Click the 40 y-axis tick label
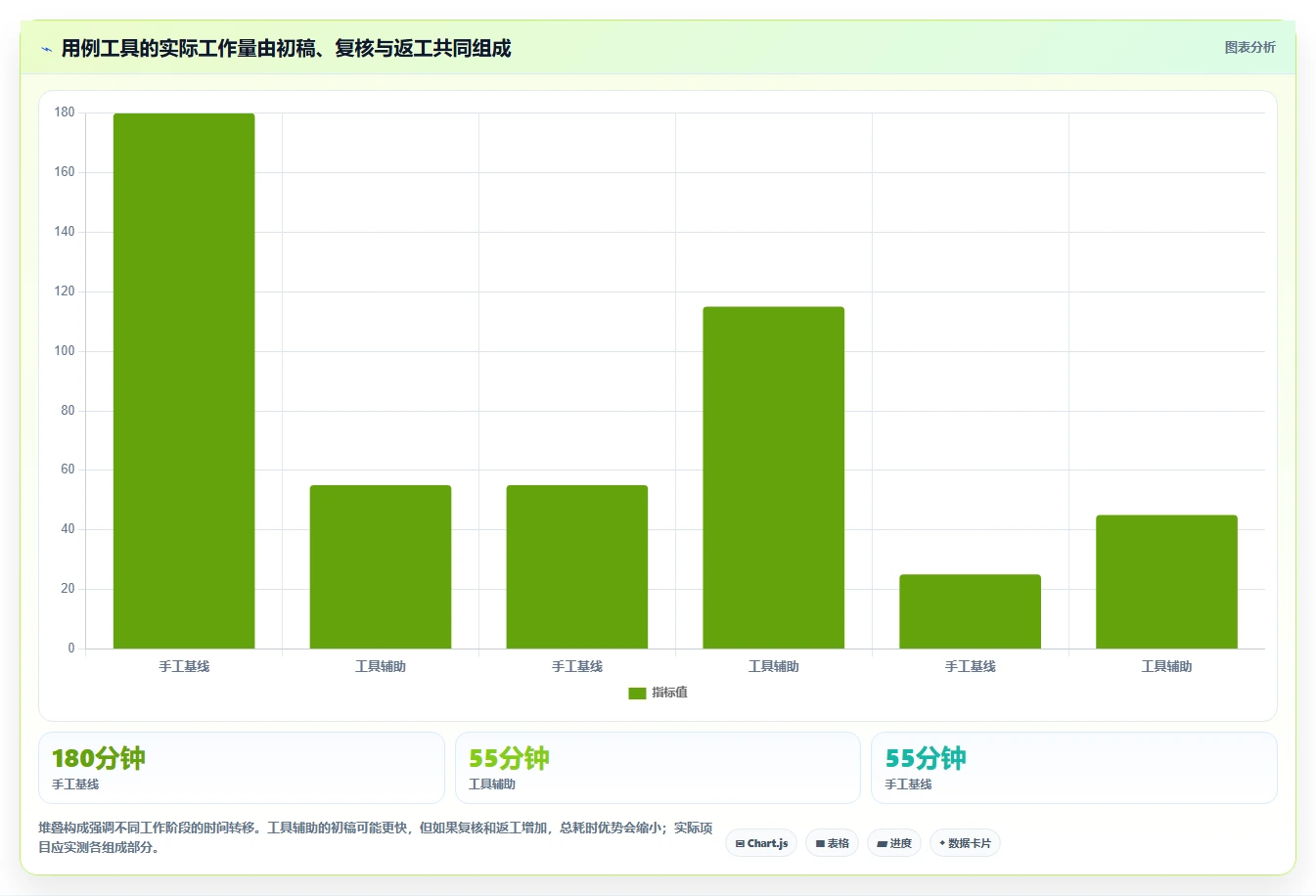 click(x=68, y=529)
